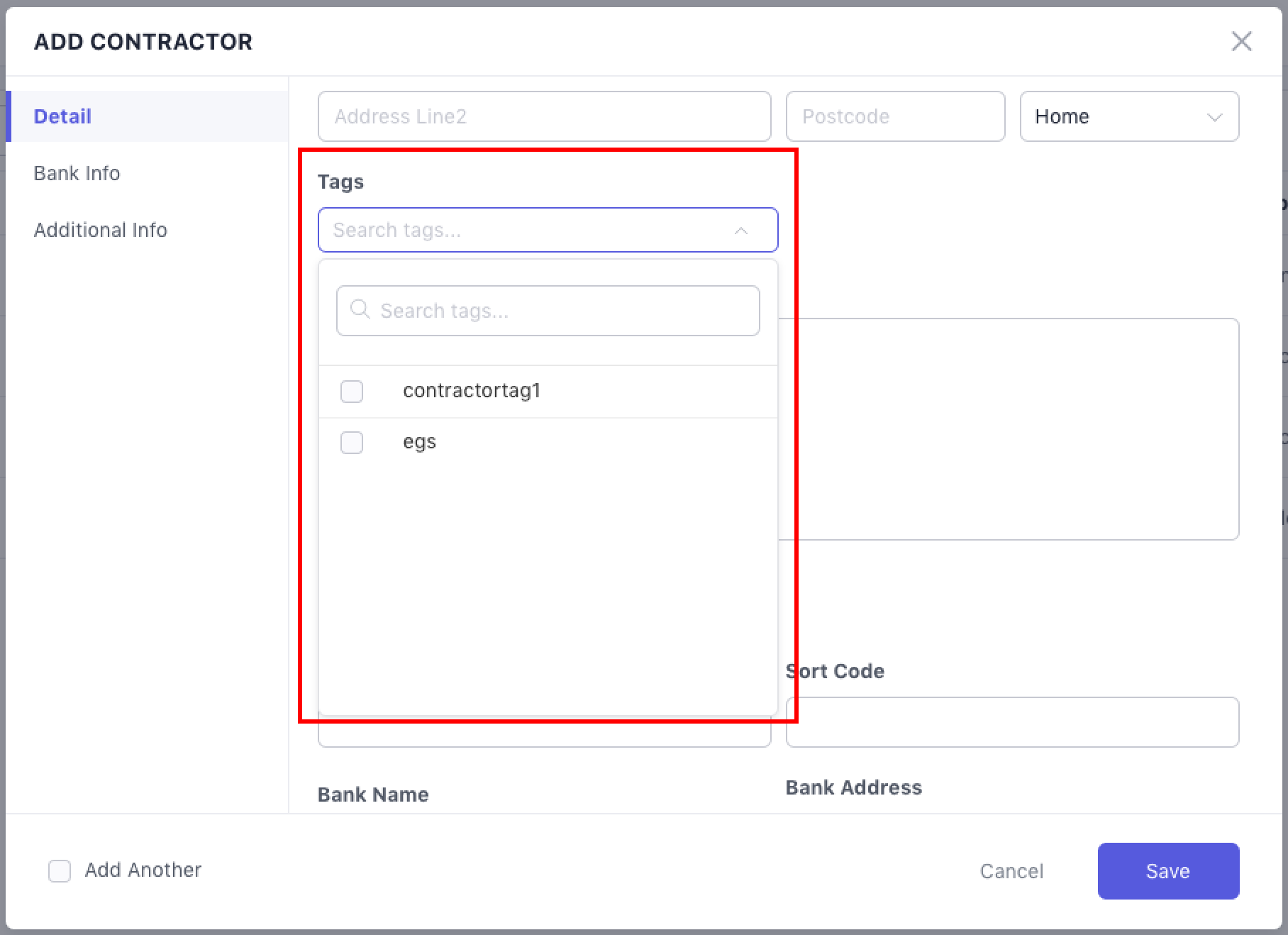Click the Sort Code input box
The image size is (1288, 935).
click(1012, 722)
